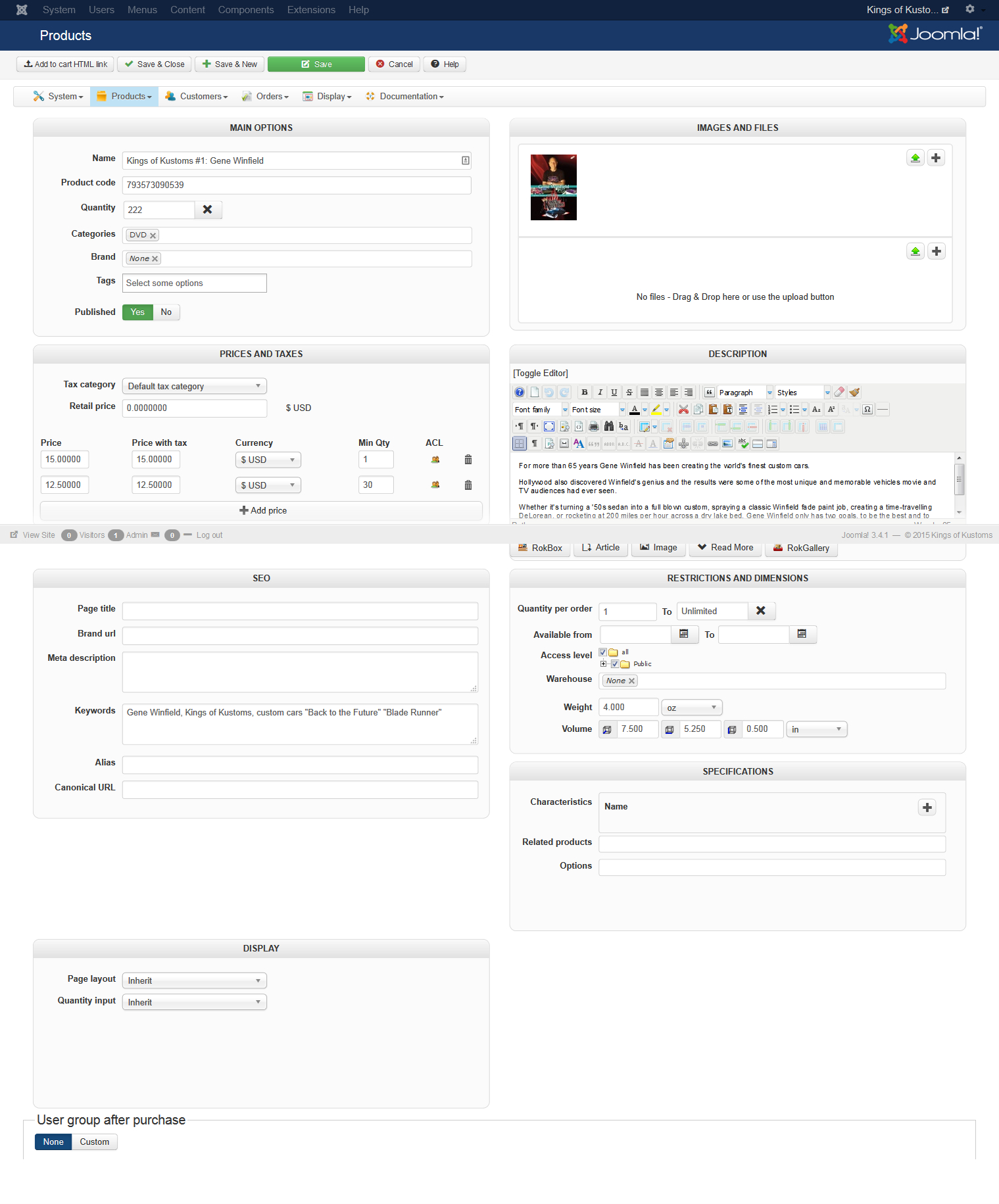Open find tool with binoculars icon

[x=609, y=426]
